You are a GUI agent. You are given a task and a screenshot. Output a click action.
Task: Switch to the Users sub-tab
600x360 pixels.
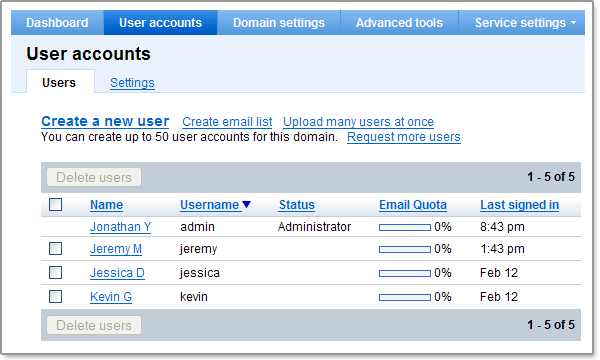point(59,83)
